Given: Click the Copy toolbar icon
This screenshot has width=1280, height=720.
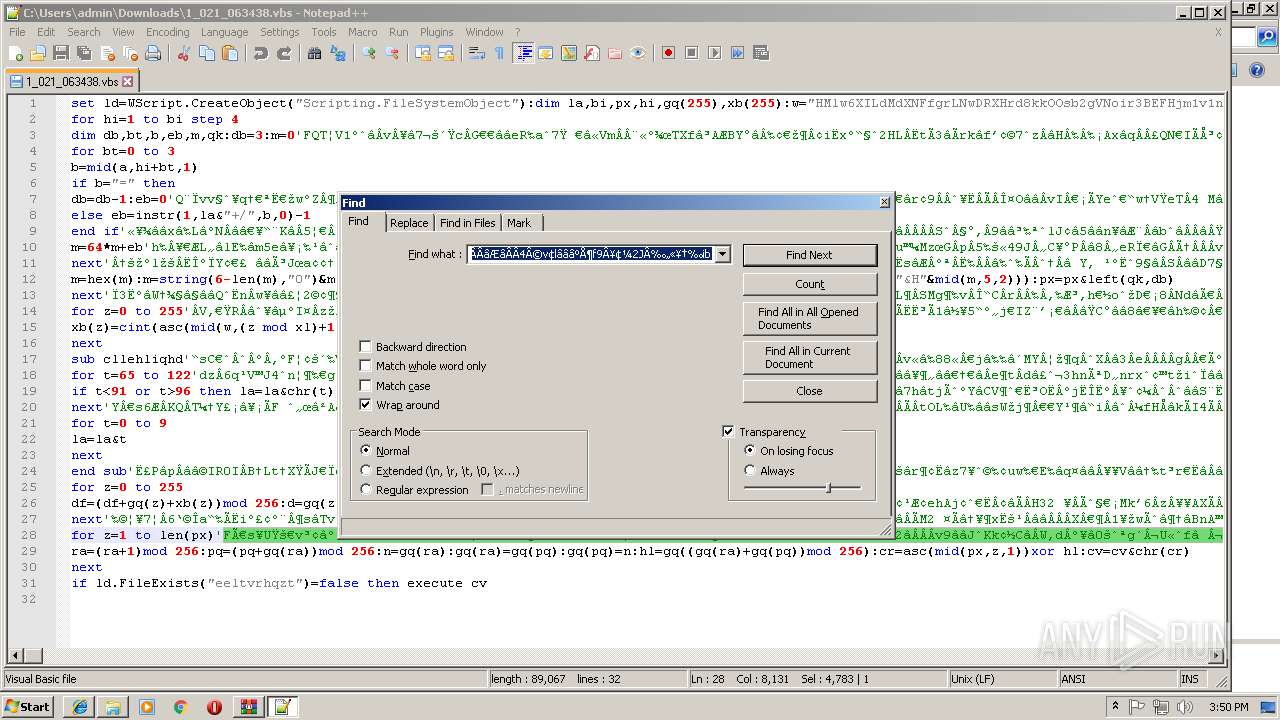Looking at the screenshot, I should [x=206, y=53].
